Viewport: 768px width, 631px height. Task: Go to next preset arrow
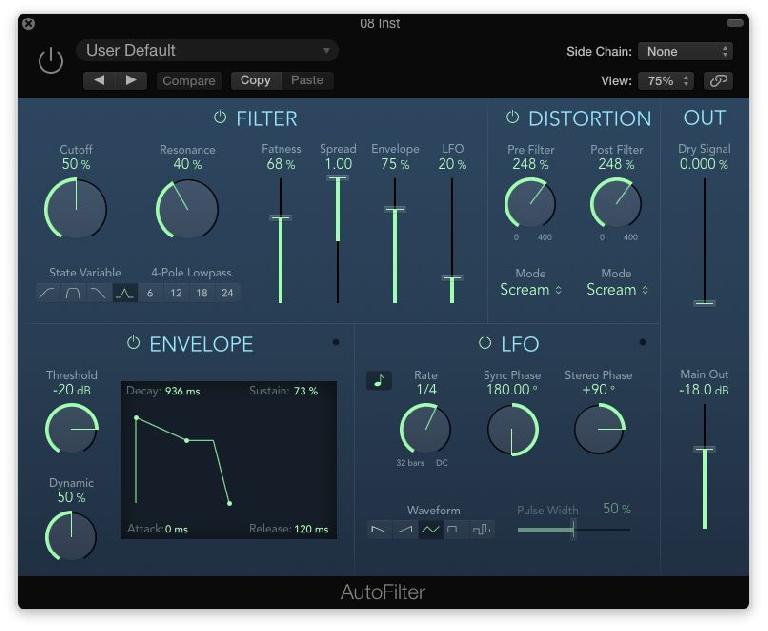(x=131, y=80)
